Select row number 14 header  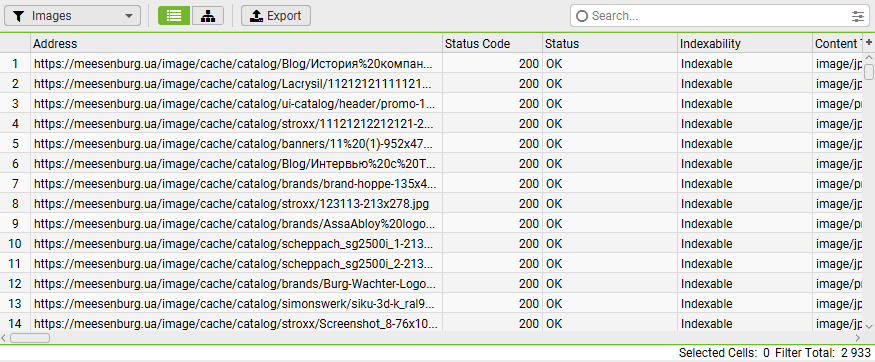click(15, 324)
